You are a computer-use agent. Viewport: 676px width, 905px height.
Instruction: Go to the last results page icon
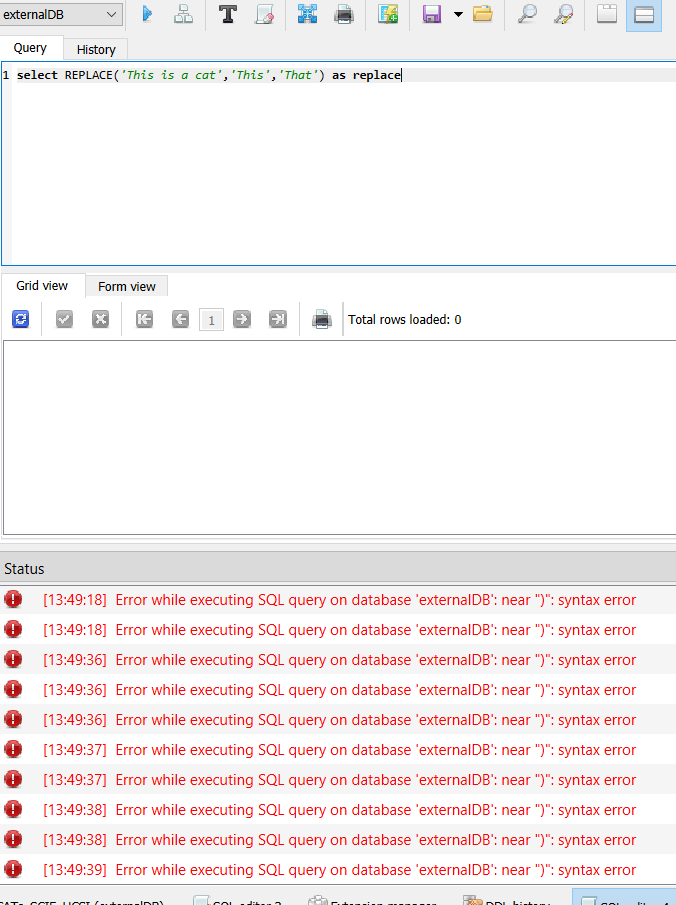pyautogui.click(x=278, y=319)
